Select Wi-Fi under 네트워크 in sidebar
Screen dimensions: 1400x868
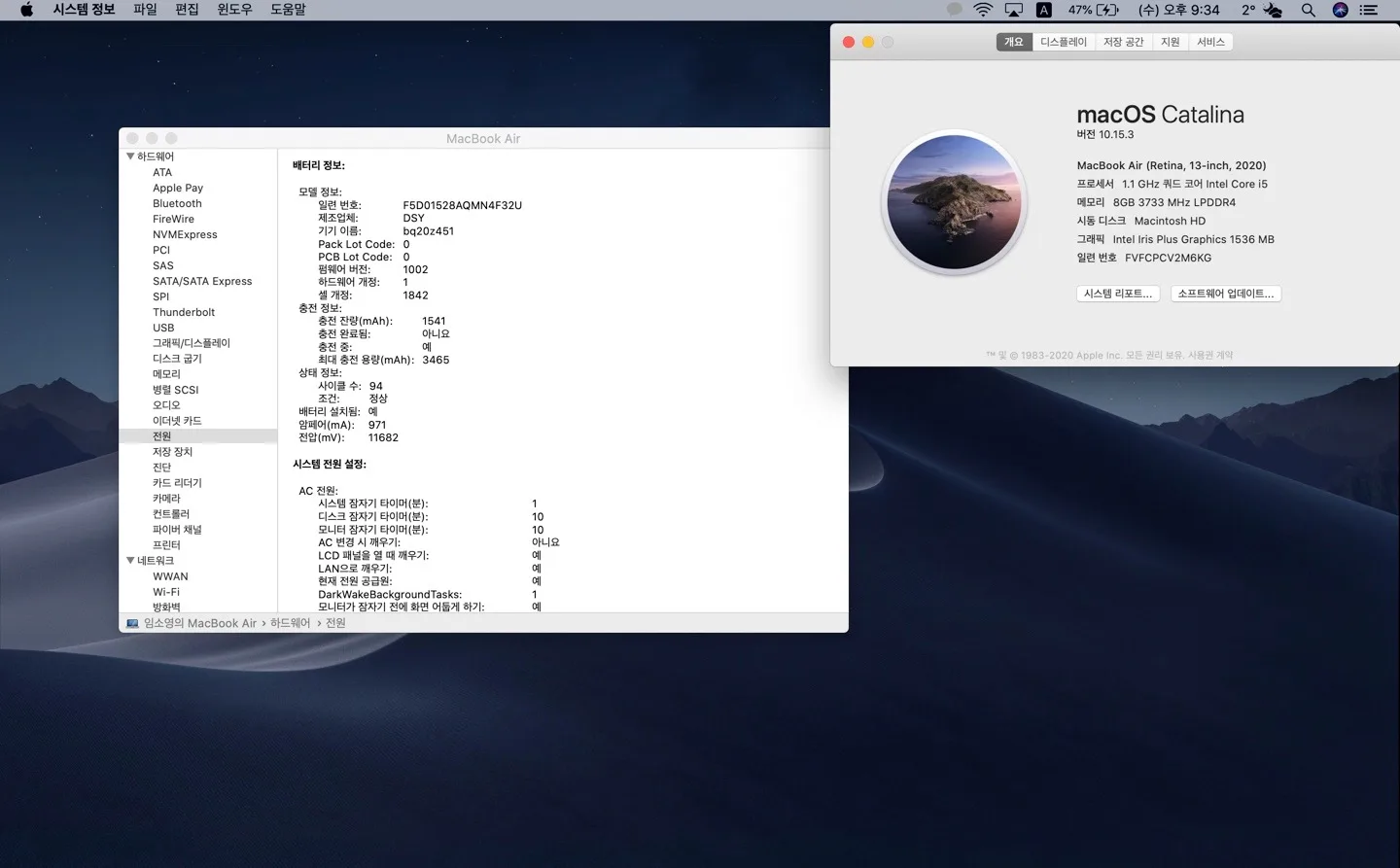(166, 592)
